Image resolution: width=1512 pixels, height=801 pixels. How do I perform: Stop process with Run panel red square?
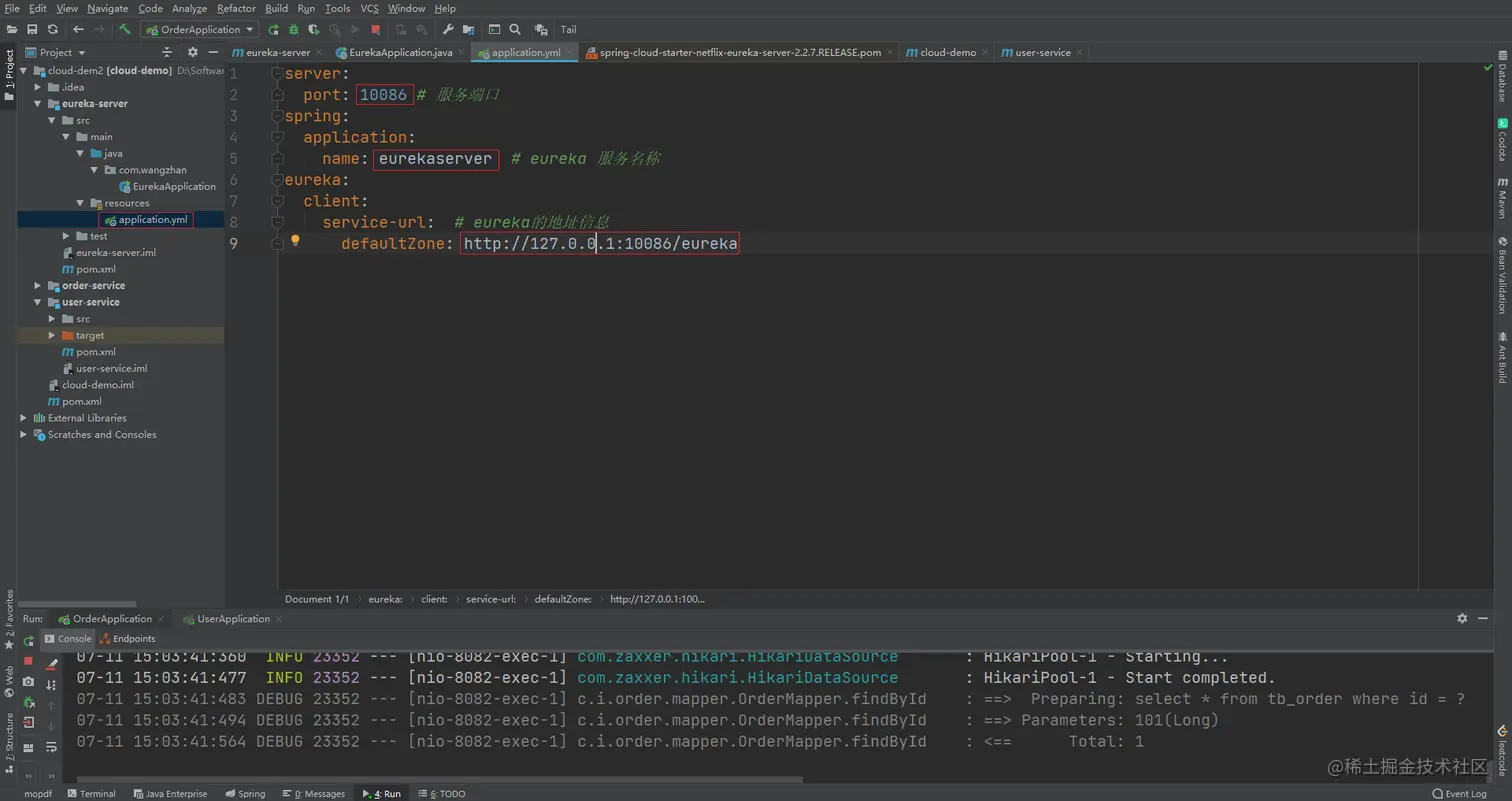click(x=28, y=661)
